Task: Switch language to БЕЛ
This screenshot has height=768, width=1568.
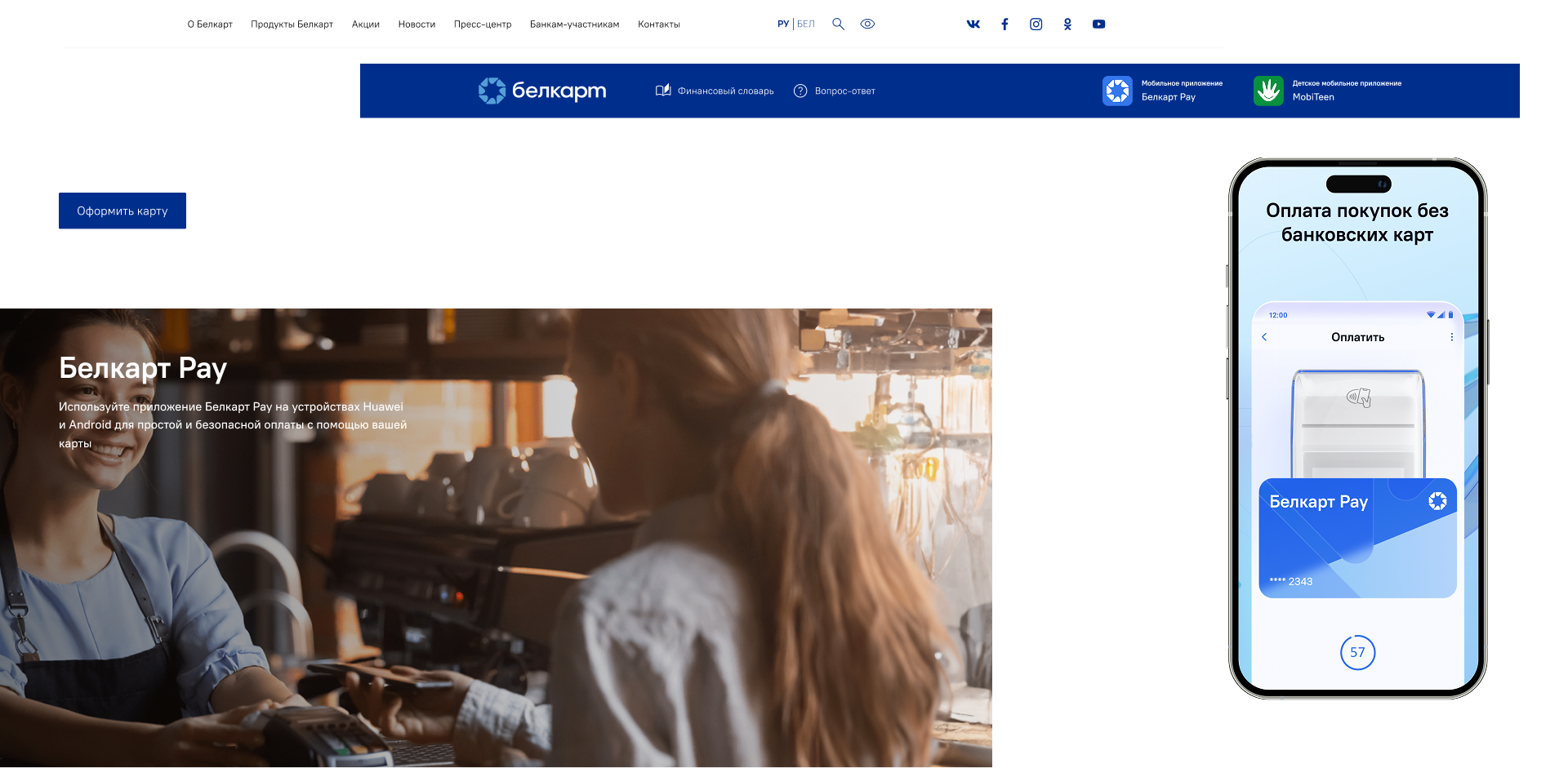Action: 806,24
